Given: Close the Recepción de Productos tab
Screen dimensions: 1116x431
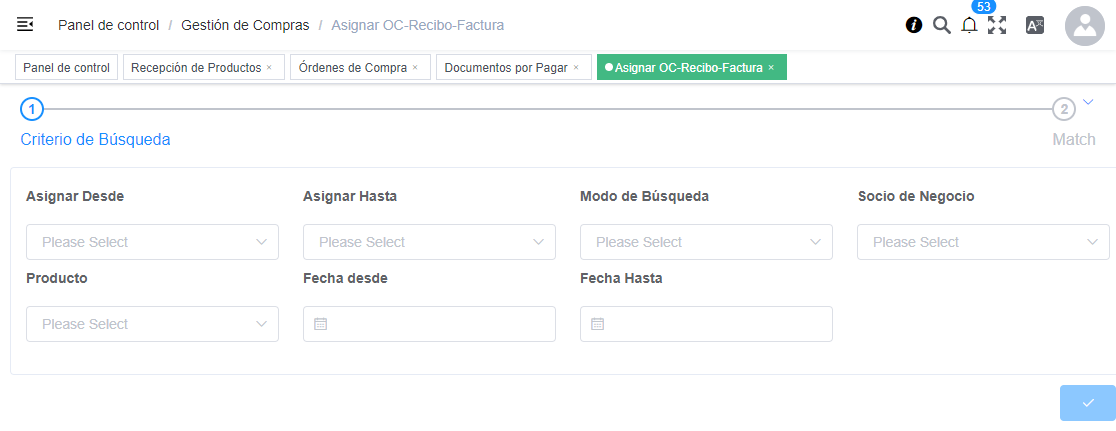Looking at the screenshot, I should (269, 68).
